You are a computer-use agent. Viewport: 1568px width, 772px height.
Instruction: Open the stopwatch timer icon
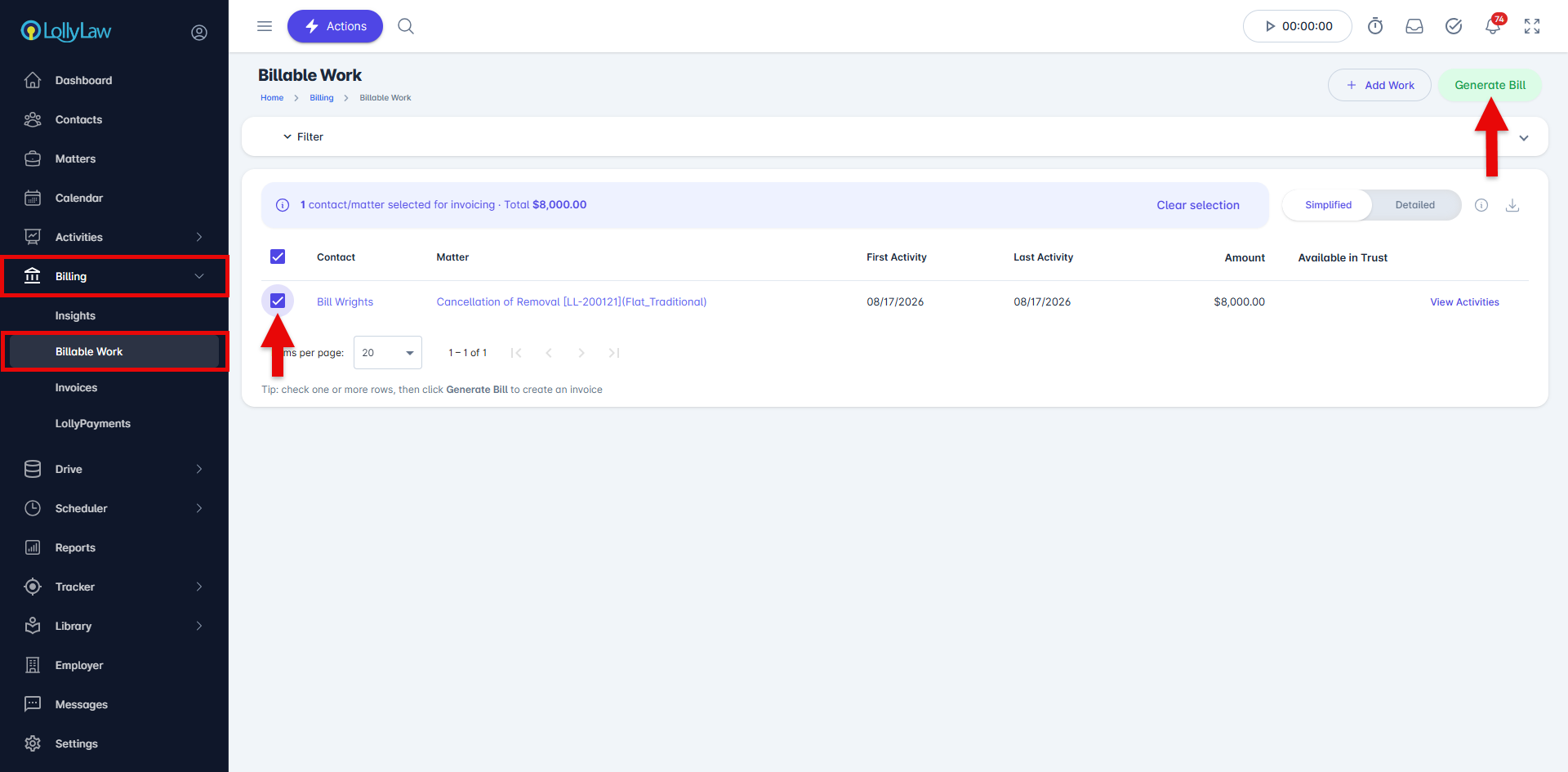(1375, 26)
